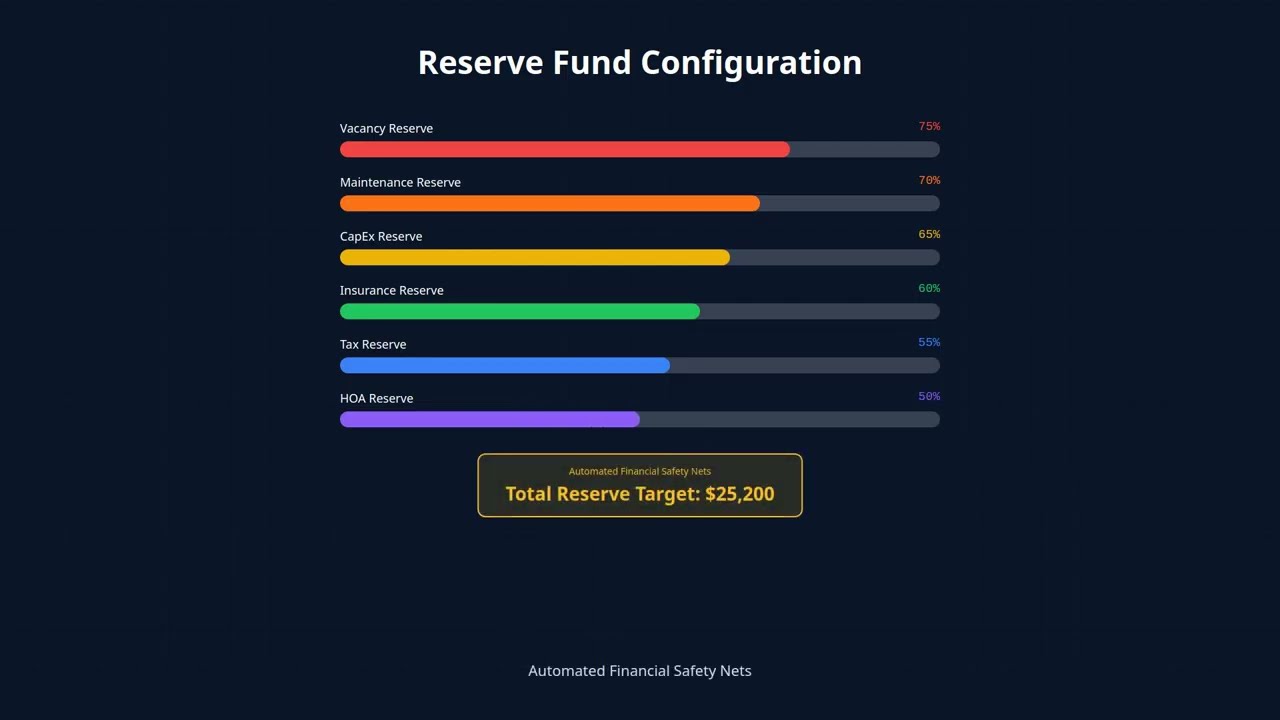Click the 50% HOA percentage value

point(929,397)
